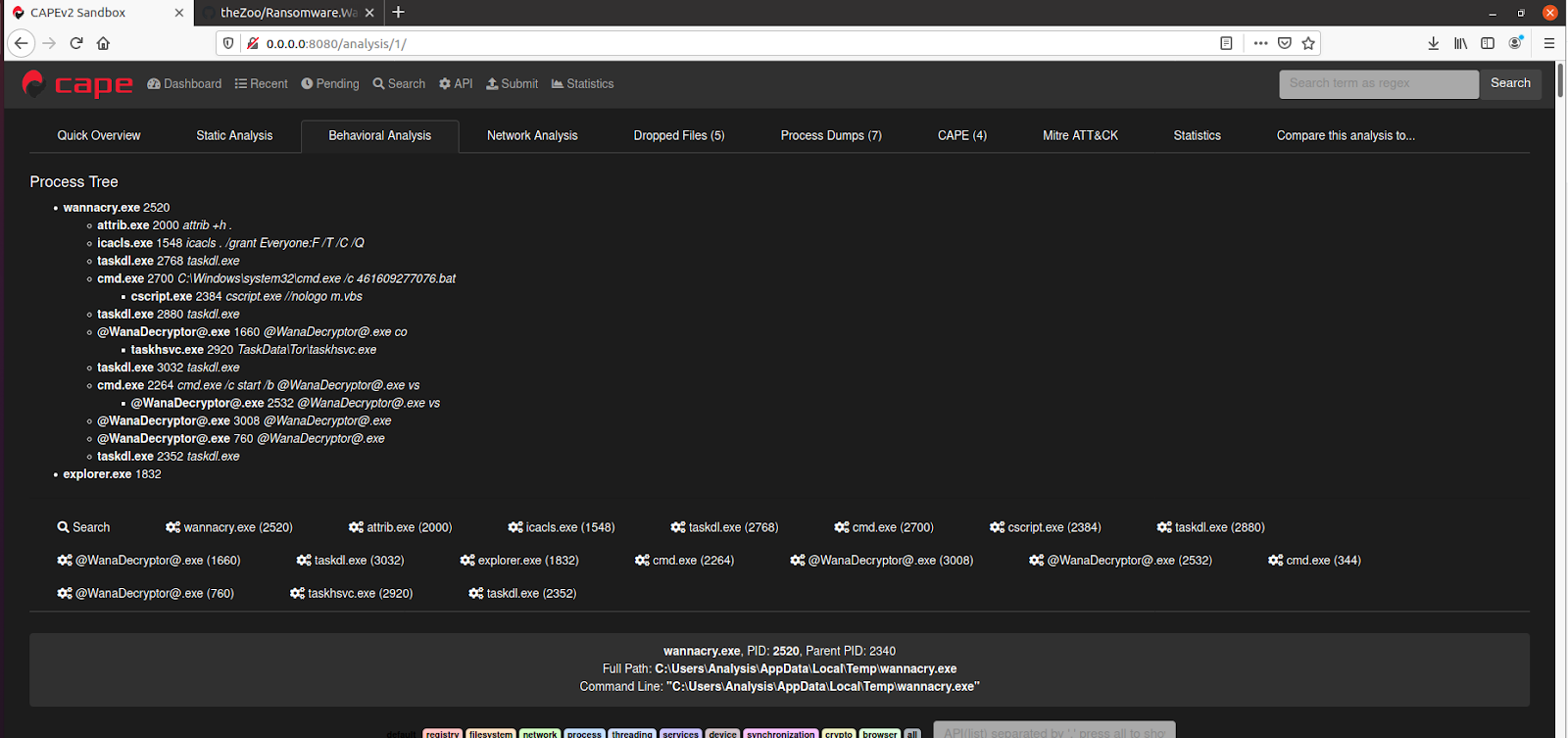This screenshot has width=1568, height=738.
Task: Open the Dashboard page
Action: 184,84
